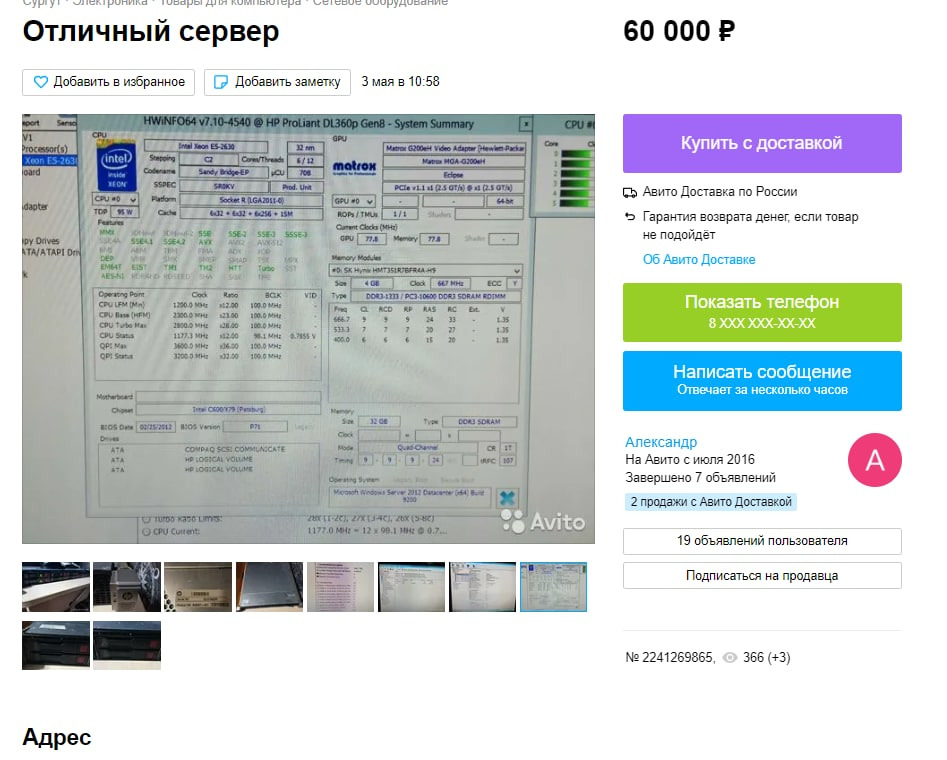Viewport: 947px width, 760px height.
Task: Select the fourth thumbnail of dark server case
Action: 269,587
